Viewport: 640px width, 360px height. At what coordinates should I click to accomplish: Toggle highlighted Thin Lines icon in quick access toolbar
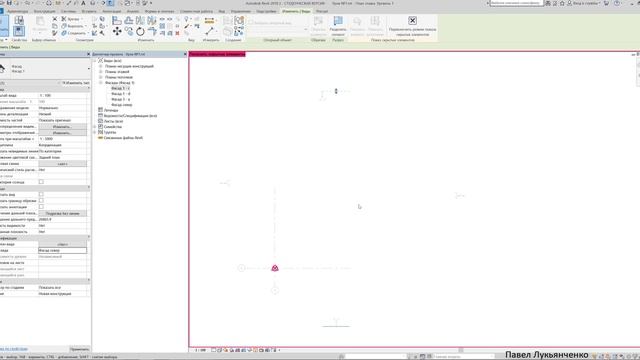coord(110,3)
